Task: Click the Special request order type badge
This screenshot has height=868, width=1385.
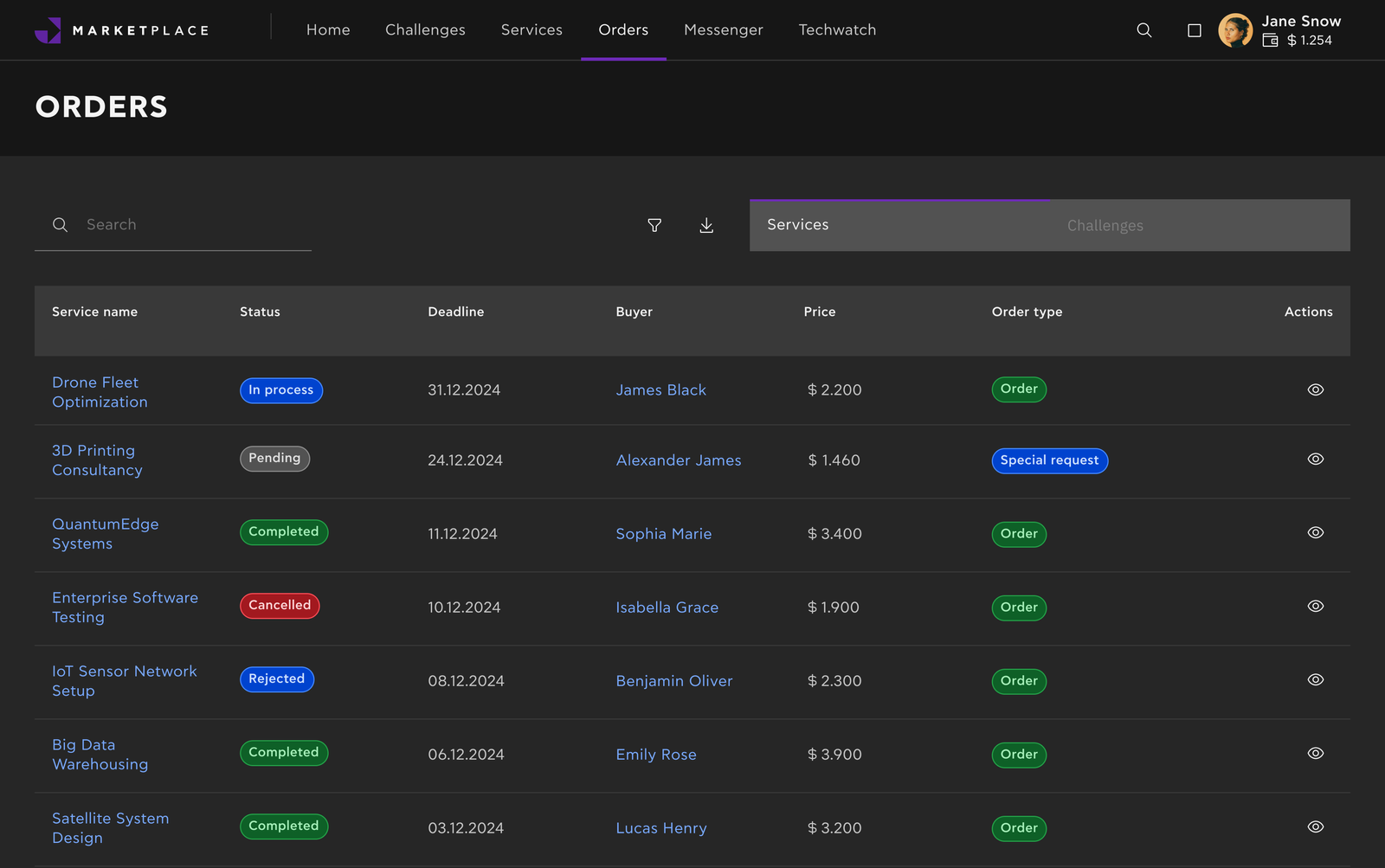Action: pyautogui.click(x=1049, y=460)
